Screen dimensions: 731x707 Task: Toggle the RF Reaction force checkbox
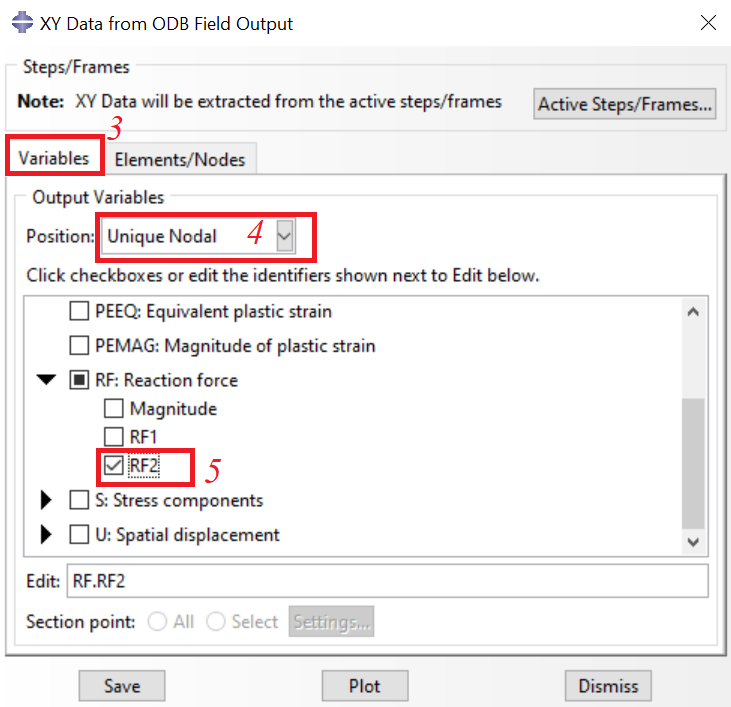tap(79, 380)
